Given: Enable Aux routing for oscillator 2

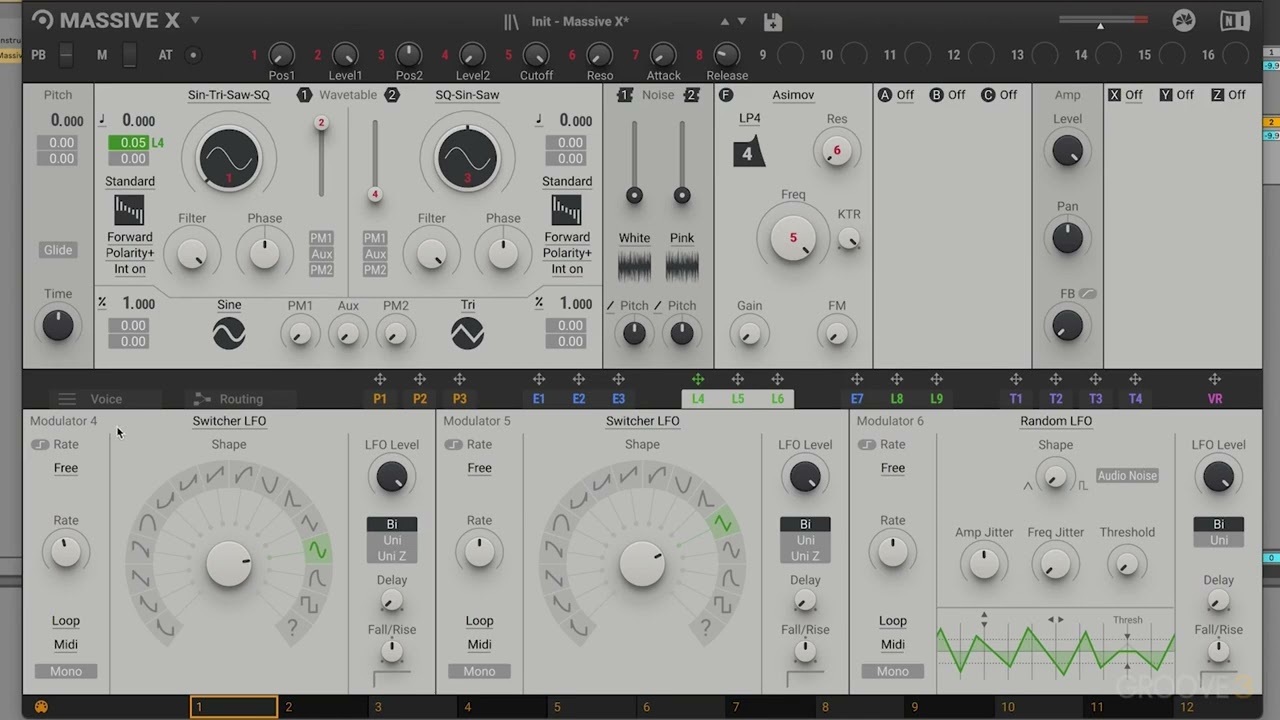Looking at the screenshot, I should click(x=375, y=254).
